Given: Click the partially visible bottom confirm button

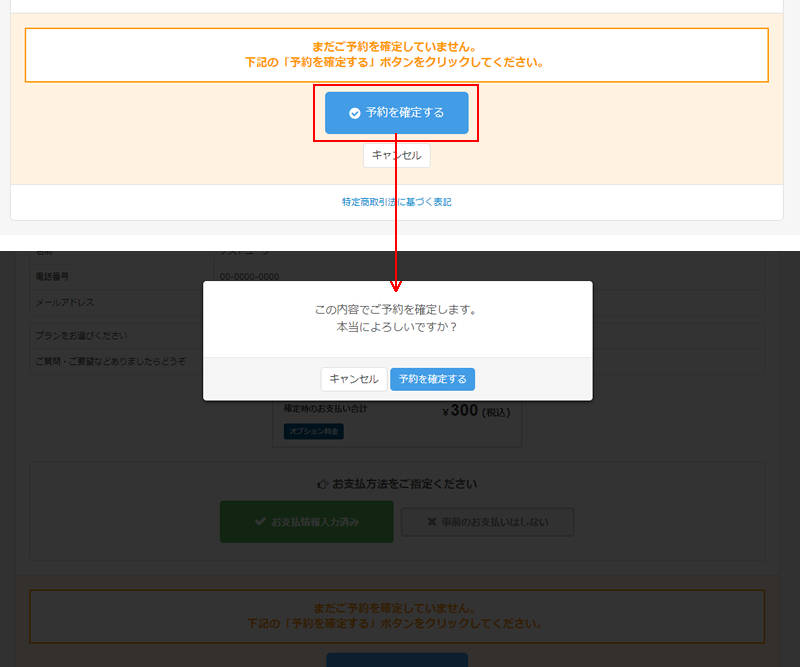Looking at the screenshot, I should pyautogui.click(x=397, y=660).
